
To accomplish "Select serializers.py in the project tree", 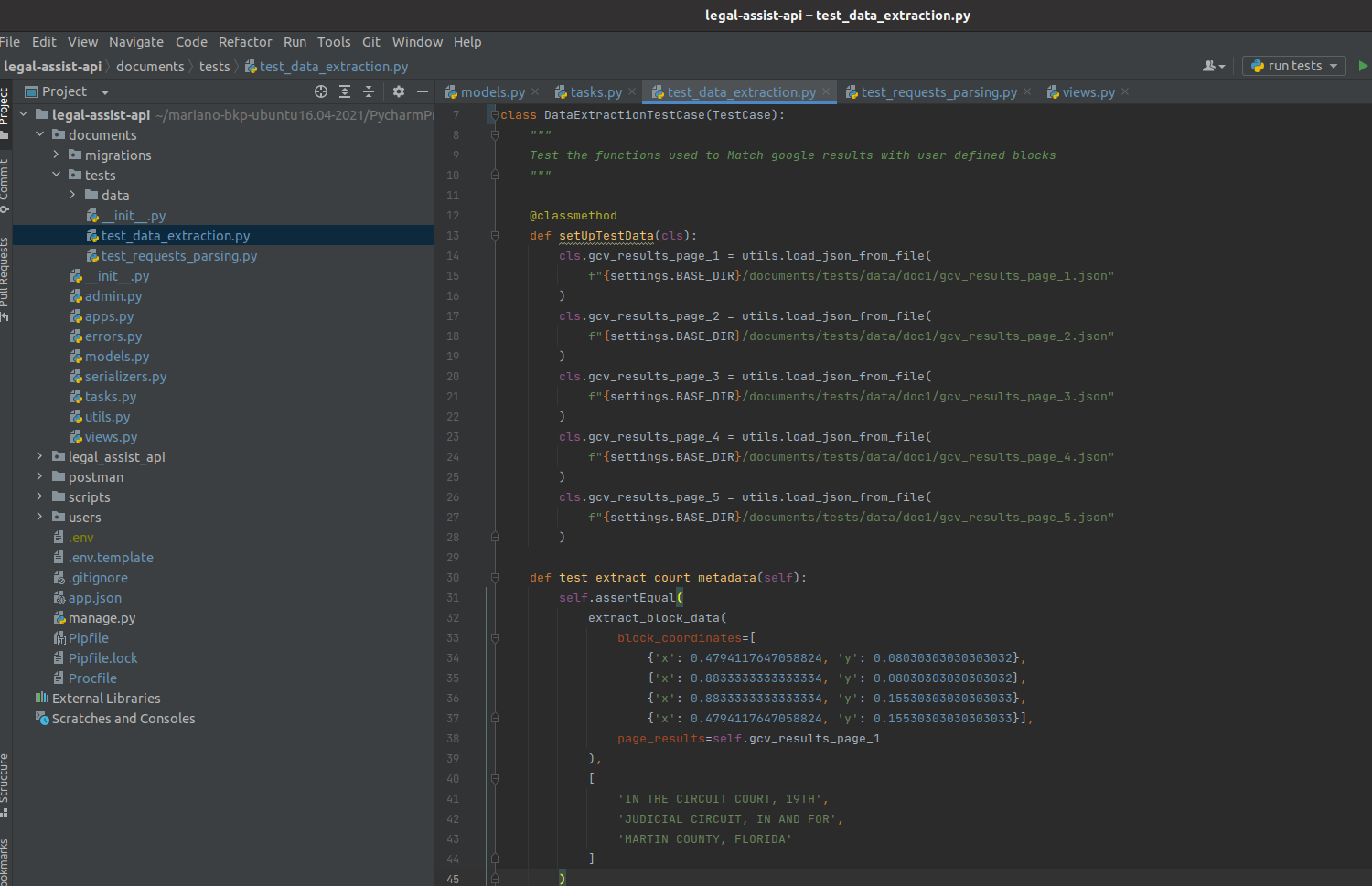I will (x=125, y=377).
